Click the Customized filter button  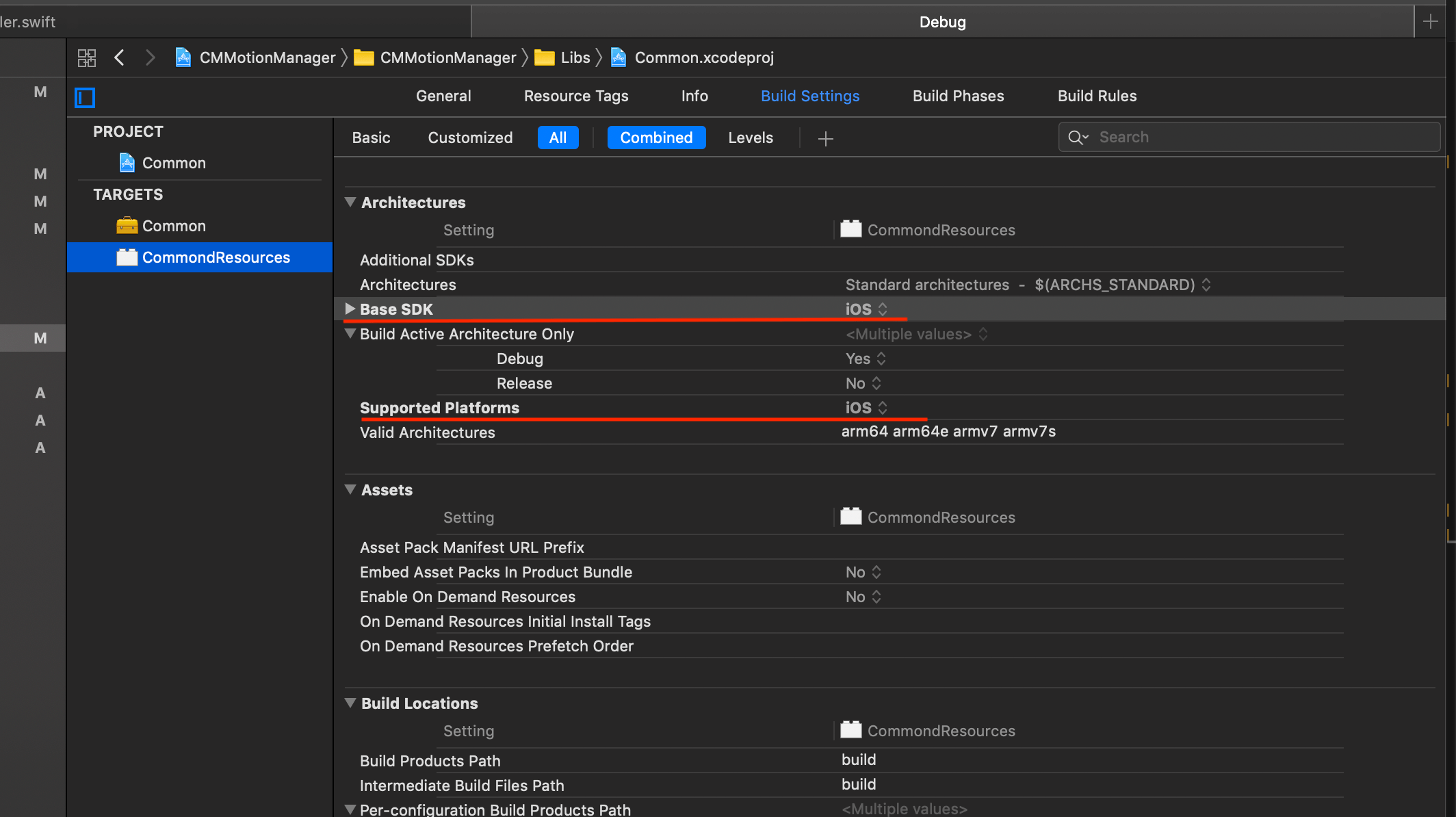point(470,137)
